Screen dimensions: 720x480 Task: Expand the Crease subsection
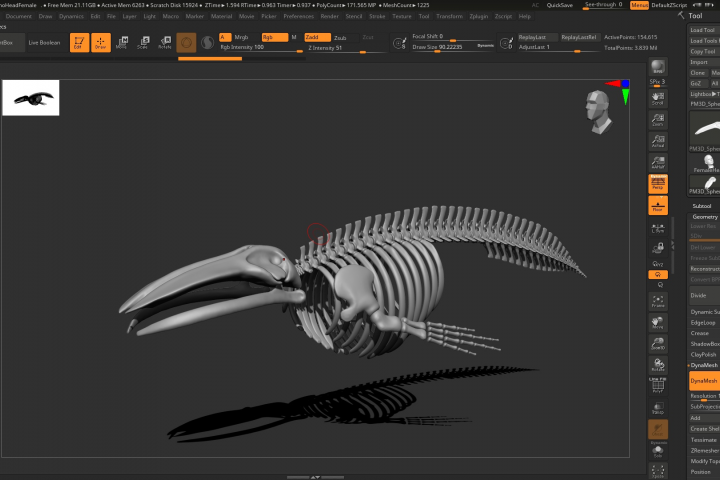click(699, 333)
